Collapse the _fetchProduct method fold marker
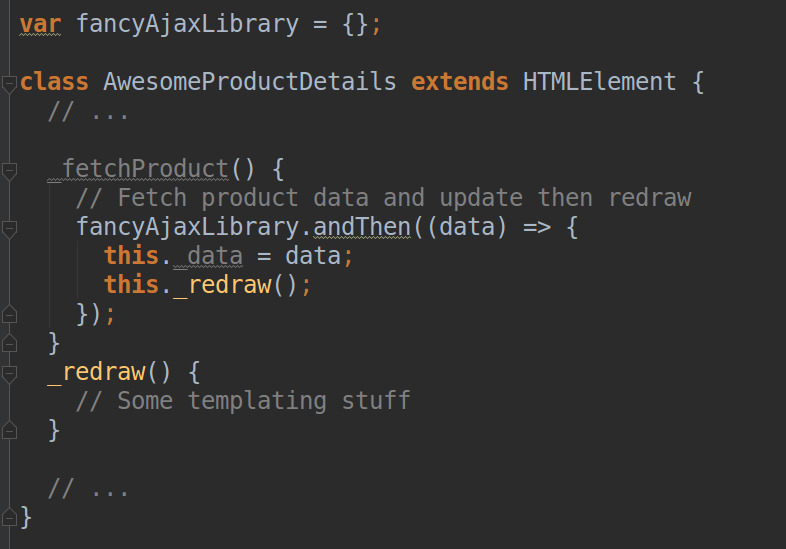Image resolution: width=786 pixels, height=549 pixels. point(10,170)
